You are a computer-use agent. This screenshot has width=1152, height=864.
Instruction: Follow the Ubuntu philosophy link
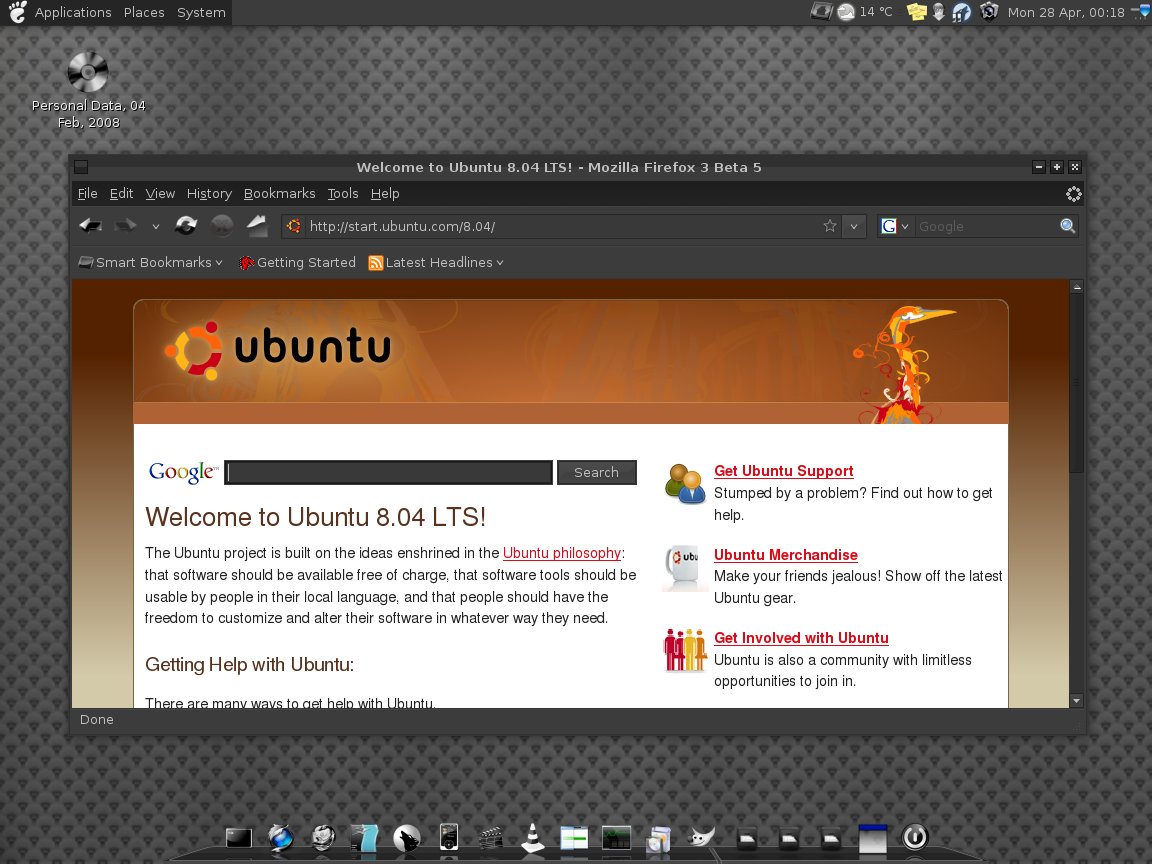tap(562, 552)
